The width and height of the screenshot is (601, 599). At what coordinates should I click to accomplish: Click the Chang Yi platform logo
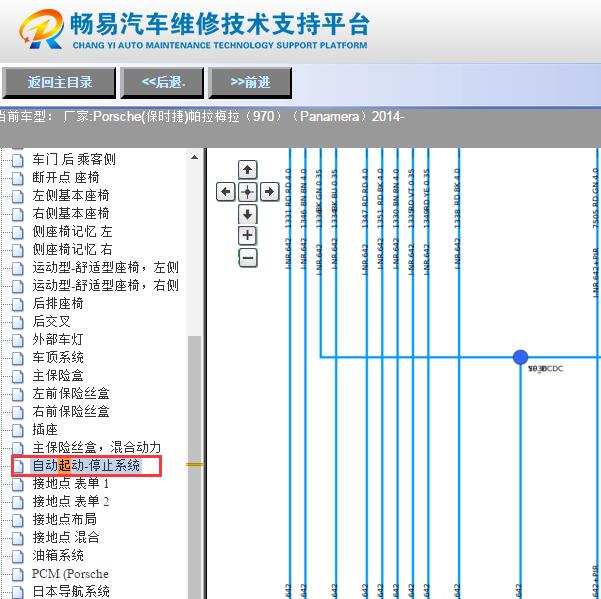click(x=39, y=32)
